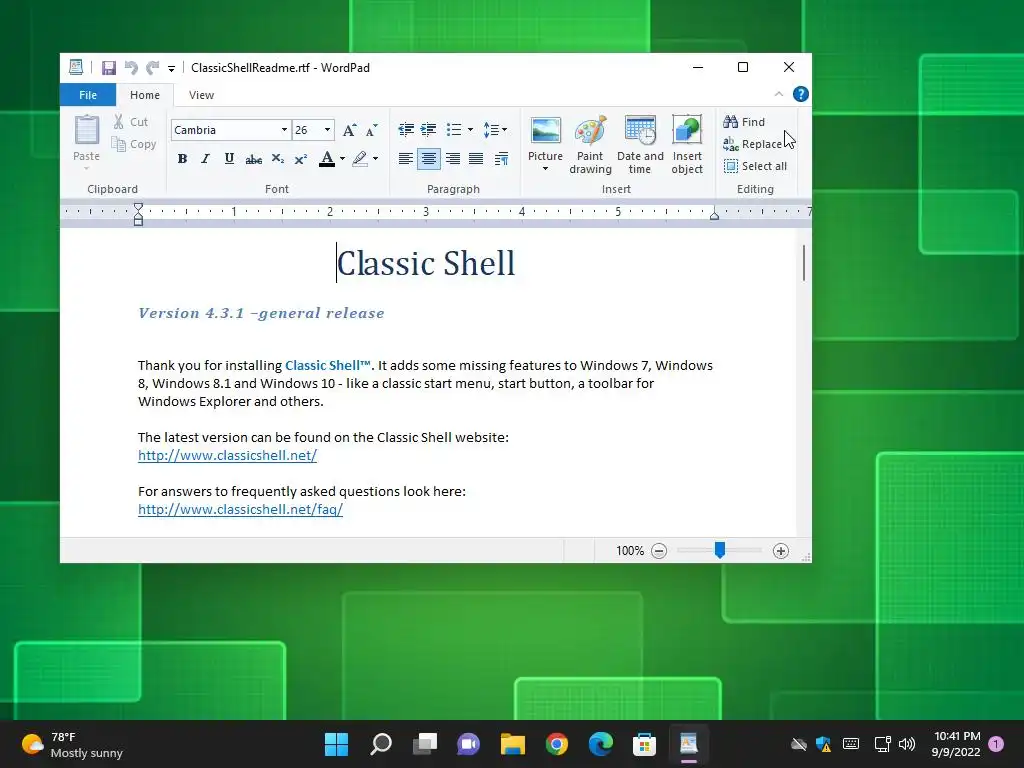The image size is (1024, 768).
Task: Open taskbar Search
Action: click(x=381, y=744)
